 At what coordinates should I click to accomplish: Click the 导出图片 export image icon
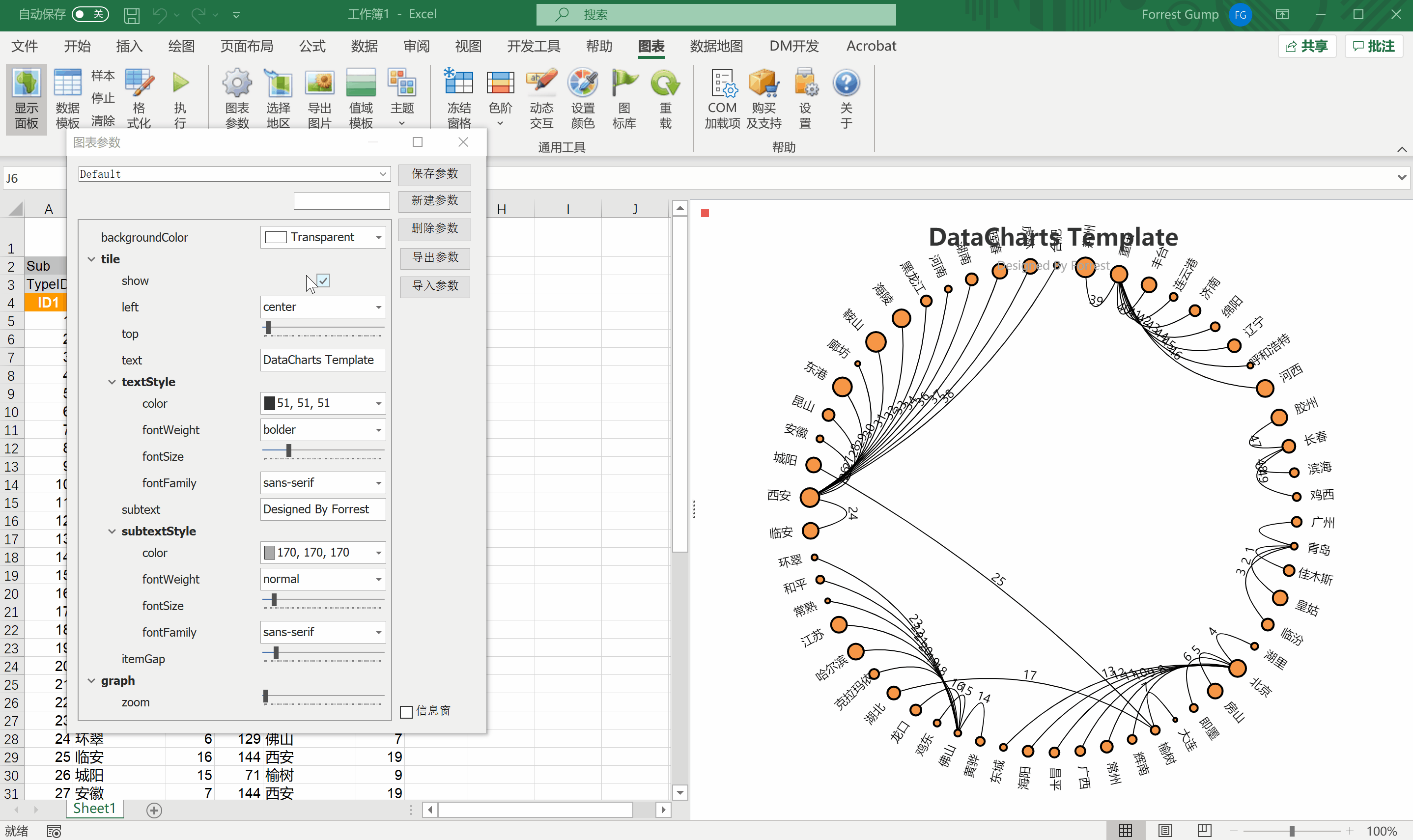click(x=319, y=96)
